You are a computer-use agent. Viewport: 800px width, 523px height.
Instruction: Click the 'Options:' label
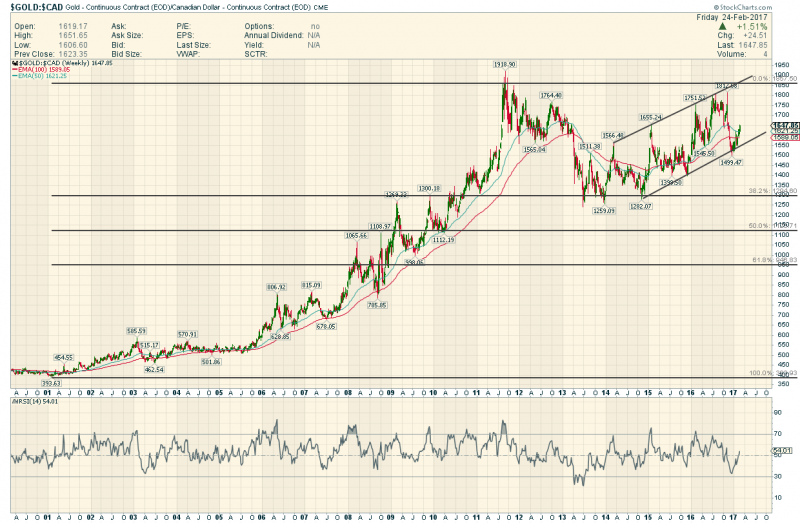pyautogui.click(x=259, y=26)
